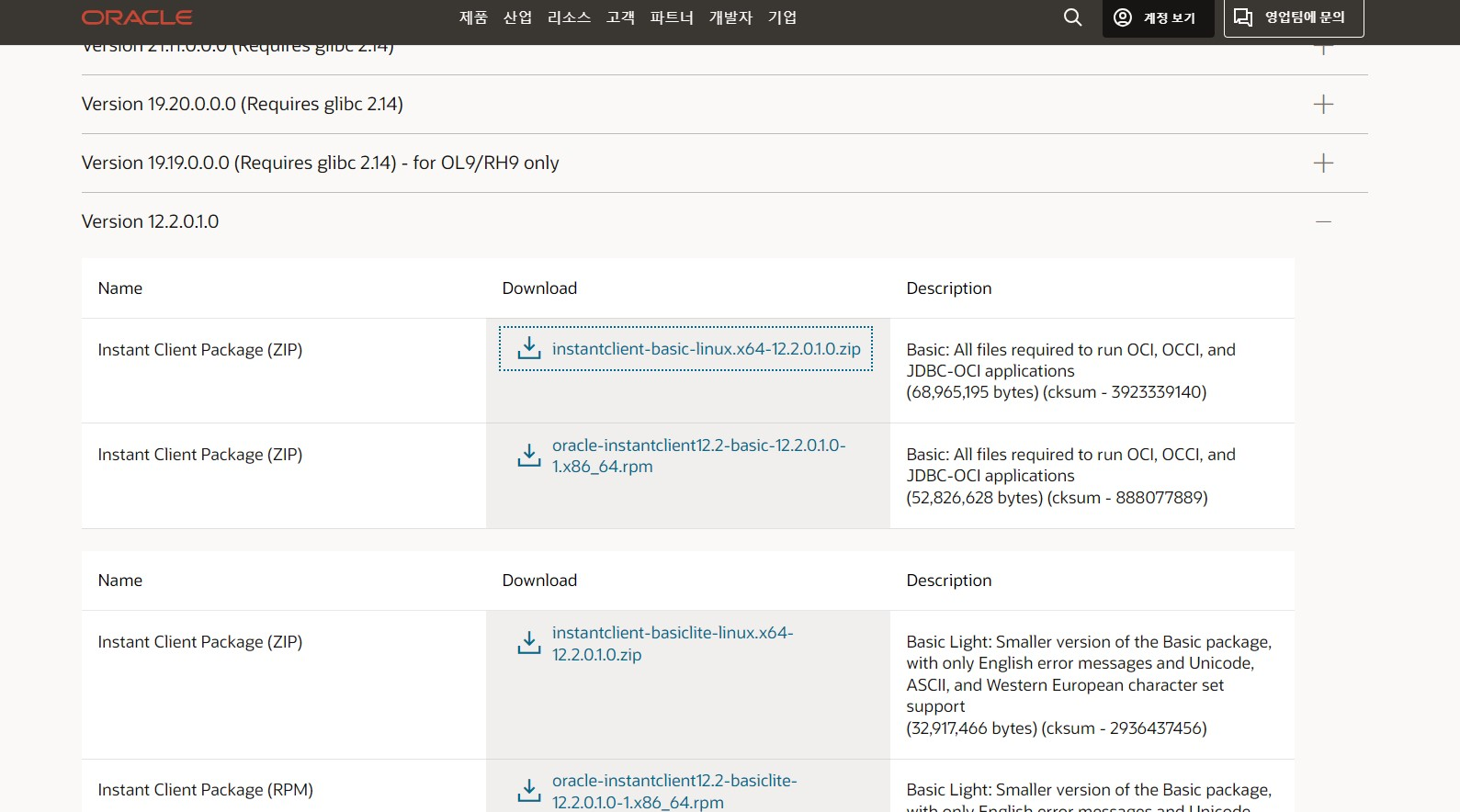Download instantclient-basiclite-linux.x64-12.2.0.1.0.zip link
The width and height of the screenshot is (1460, 812).
tap(673, 644)
